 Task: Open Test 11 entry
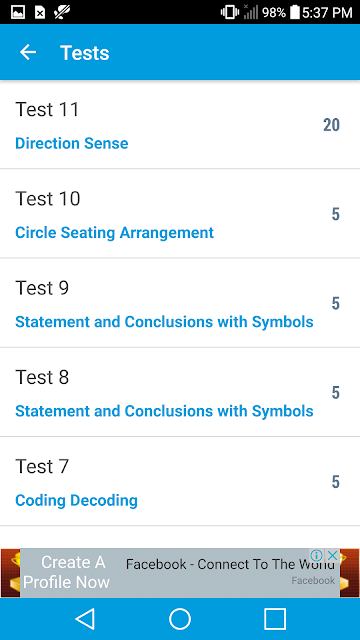coord(180,124)
